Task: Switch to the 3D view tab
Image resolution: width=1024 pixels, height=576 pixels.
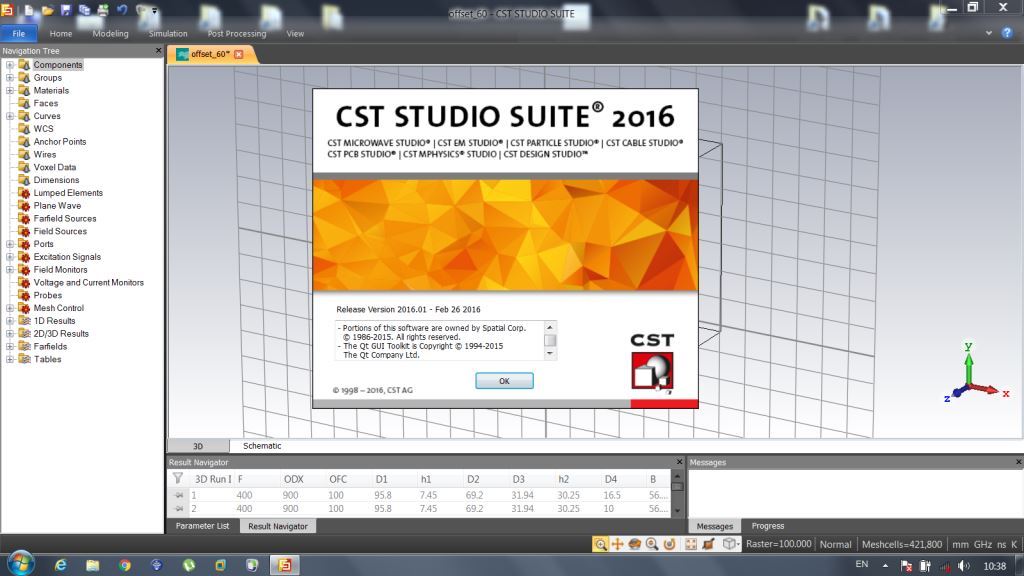Action: point(198,446)
